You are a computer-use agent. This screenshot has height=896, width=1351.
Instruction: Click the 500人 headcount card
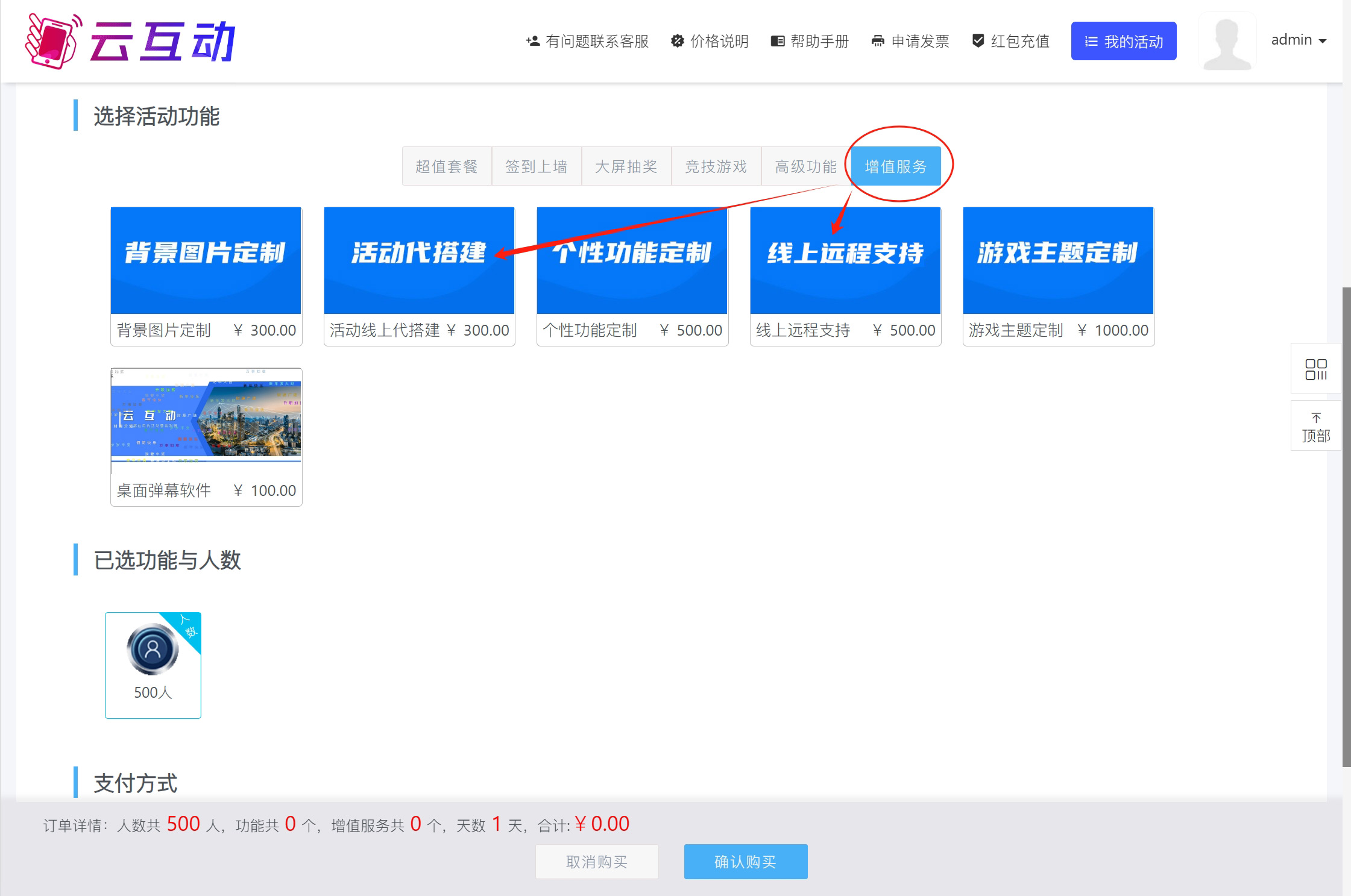coord(153,665)
